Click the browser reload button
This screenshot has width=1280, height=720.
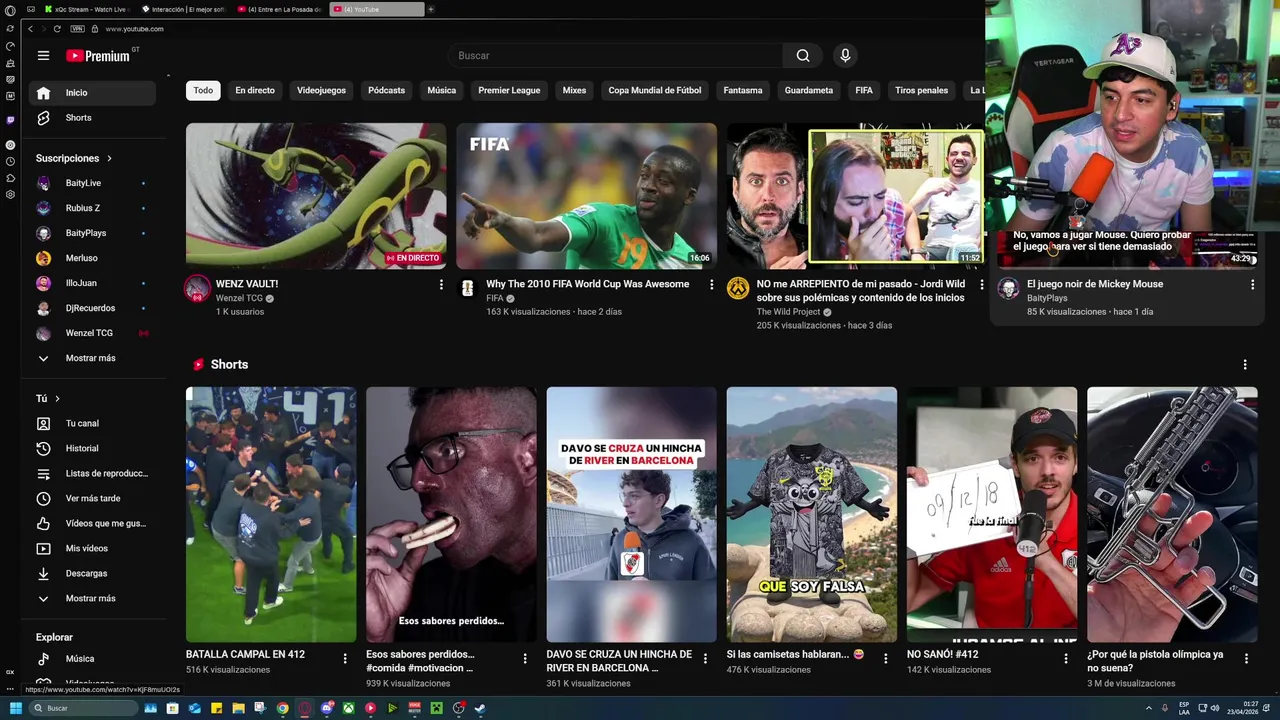(x=57, y=29)
